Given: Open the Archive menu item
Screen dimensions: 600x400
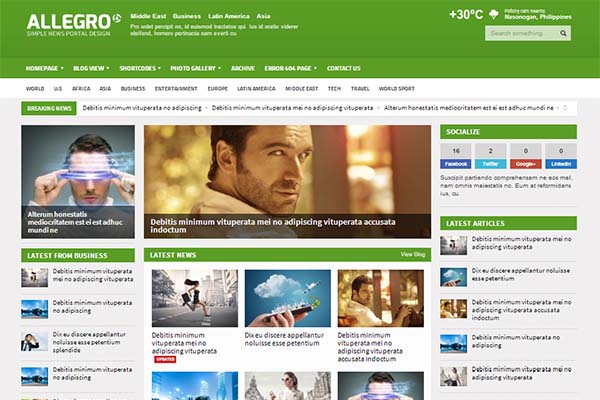Looking at the screenshot, I should pyautogui.click(x=243, y=68).
